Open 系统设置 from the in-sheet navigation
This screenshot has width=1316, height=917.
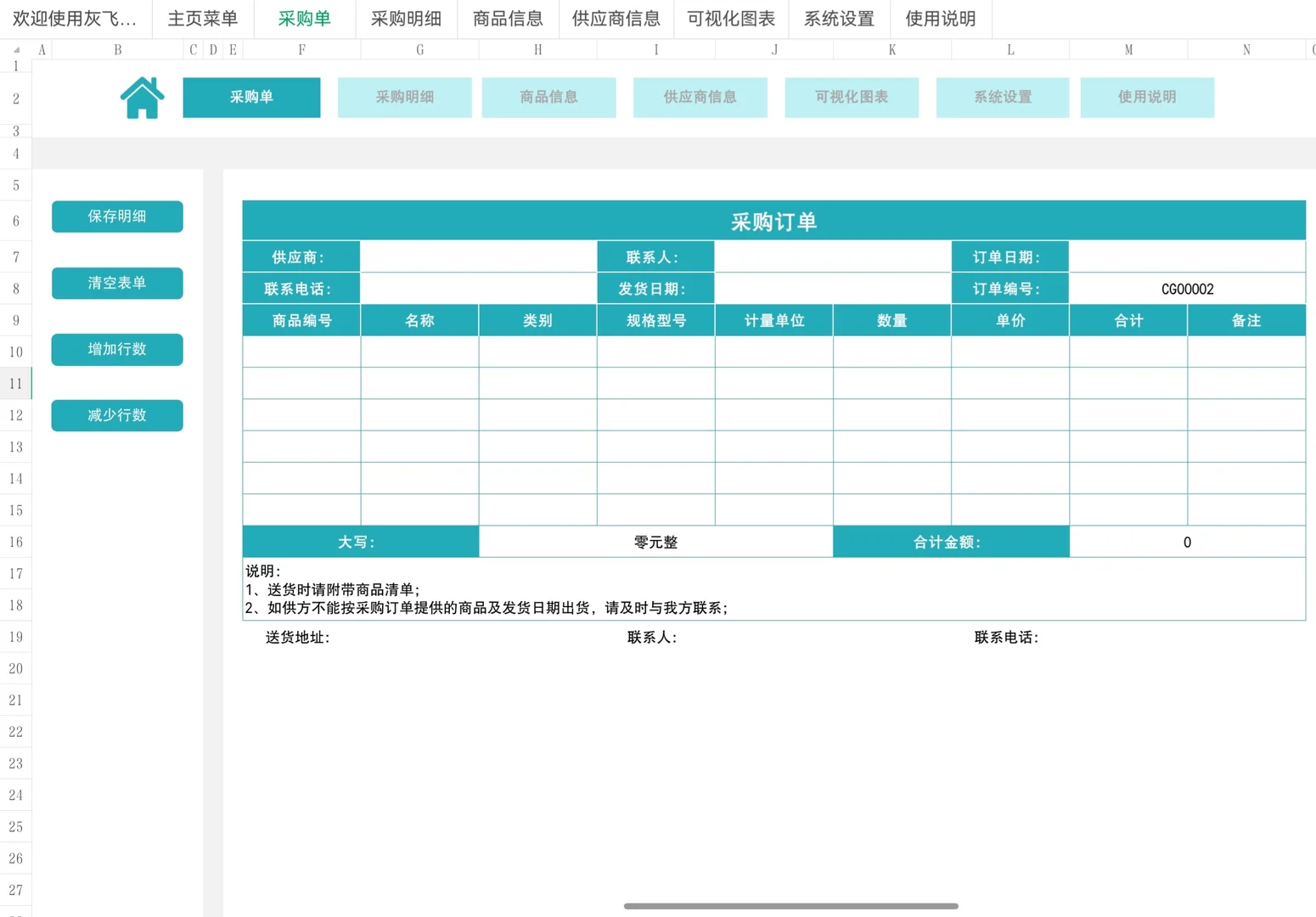(1003, 97)
